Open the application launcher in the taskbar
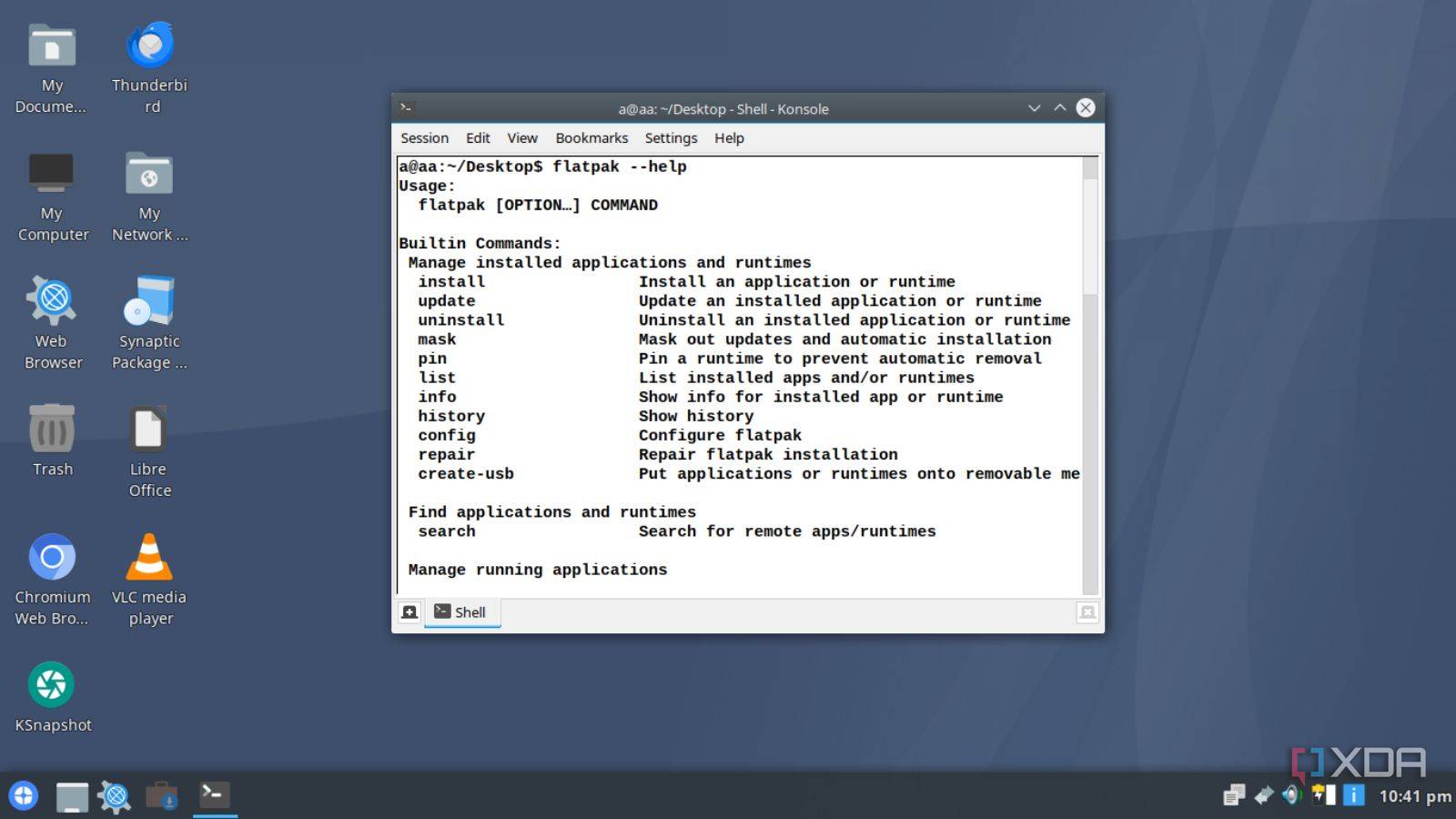The height and width of the screenshot is (819, 1456). pyautogui.click(x=24, y=796)
